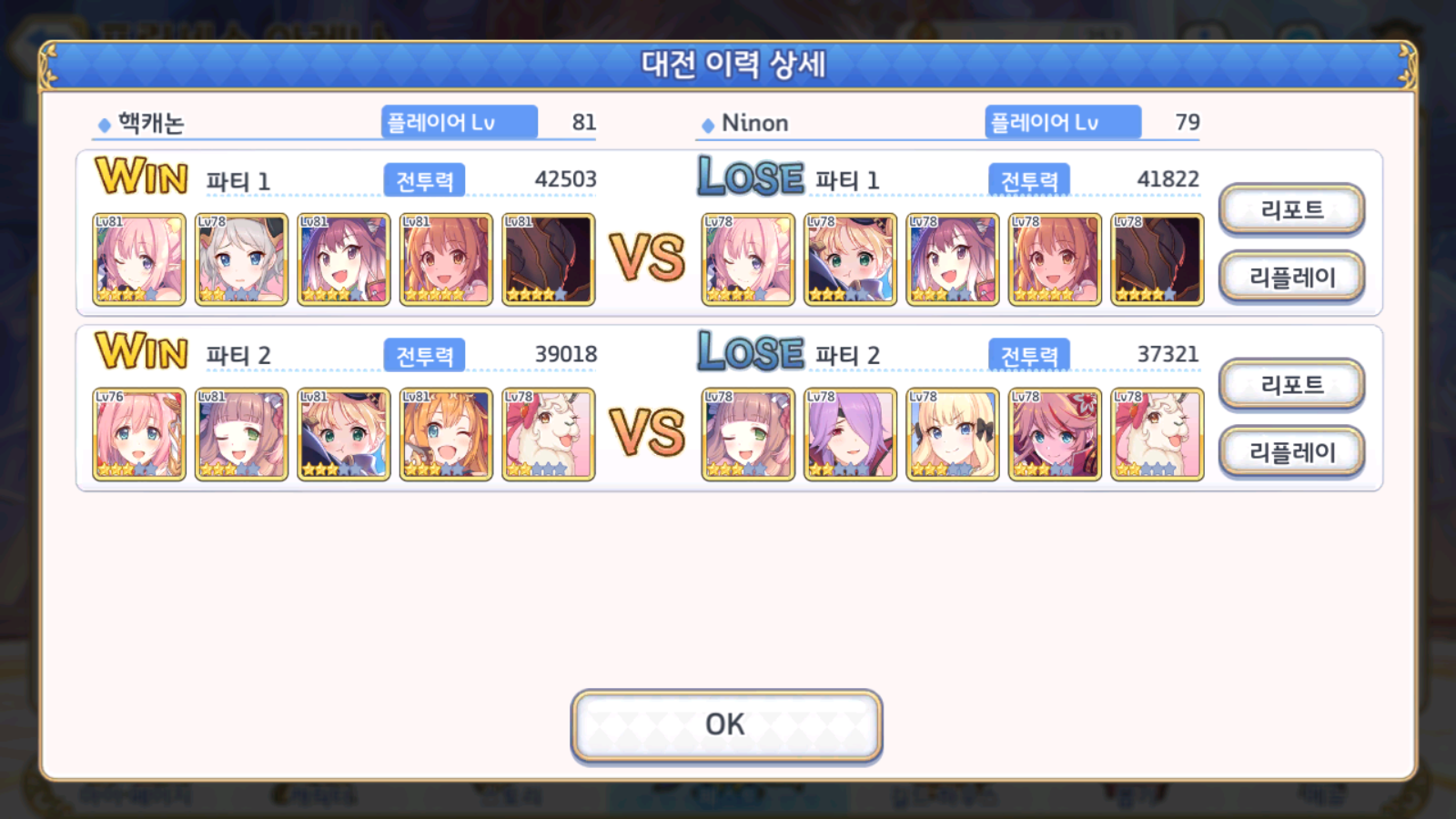
Task: Click the OK button
Action: [x=726, y=725]
